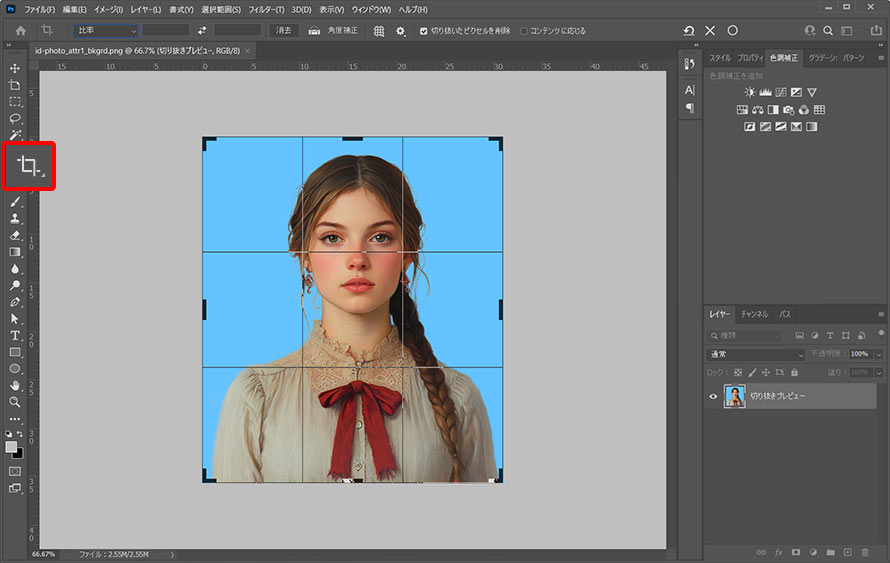Reset the crop box with undo arrow
Viewport: 890px width, 563px height.
tap(689, 31)
